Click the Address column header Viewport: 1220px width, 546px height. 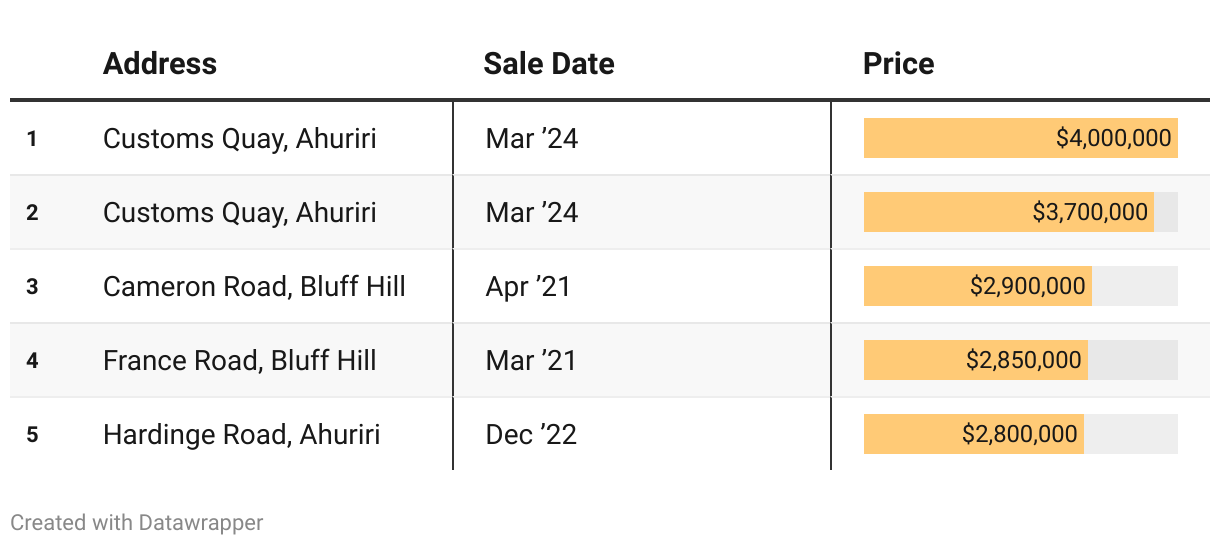coord(160,64)
